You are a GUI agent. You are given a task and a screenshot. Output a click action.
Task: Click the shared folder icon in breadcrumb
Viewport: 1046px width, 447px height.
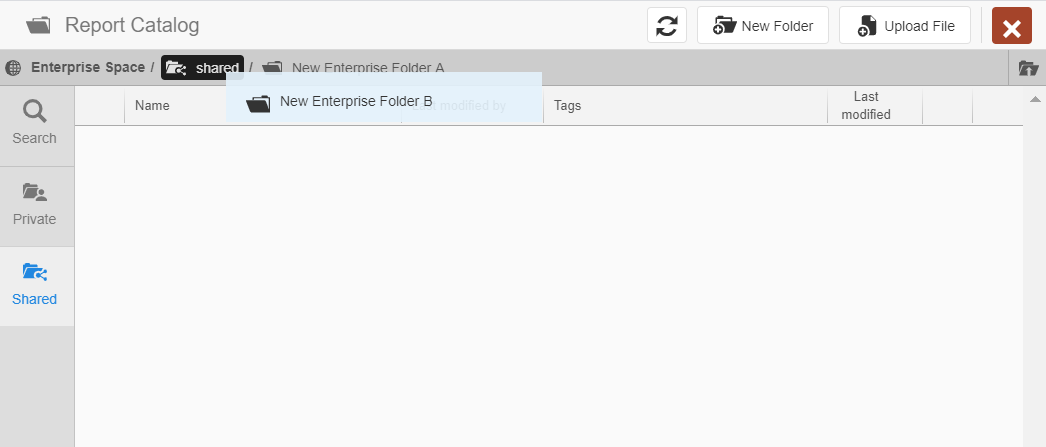pyautogui.click(x=177, y=68)
